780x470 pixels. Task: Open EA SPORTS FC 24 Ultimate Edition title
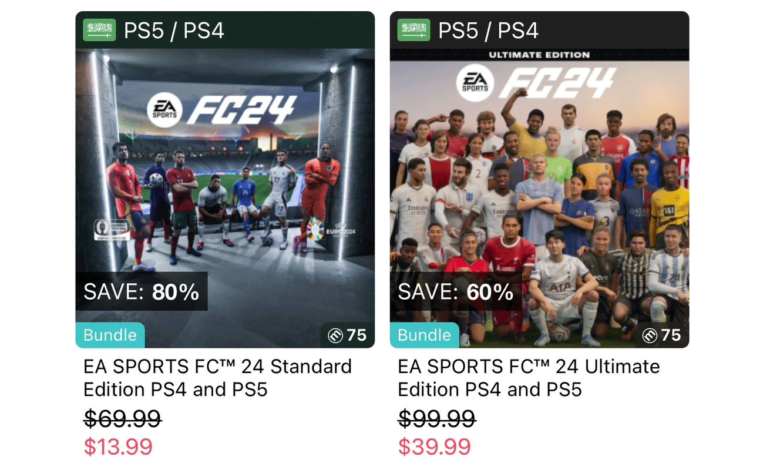529,378
